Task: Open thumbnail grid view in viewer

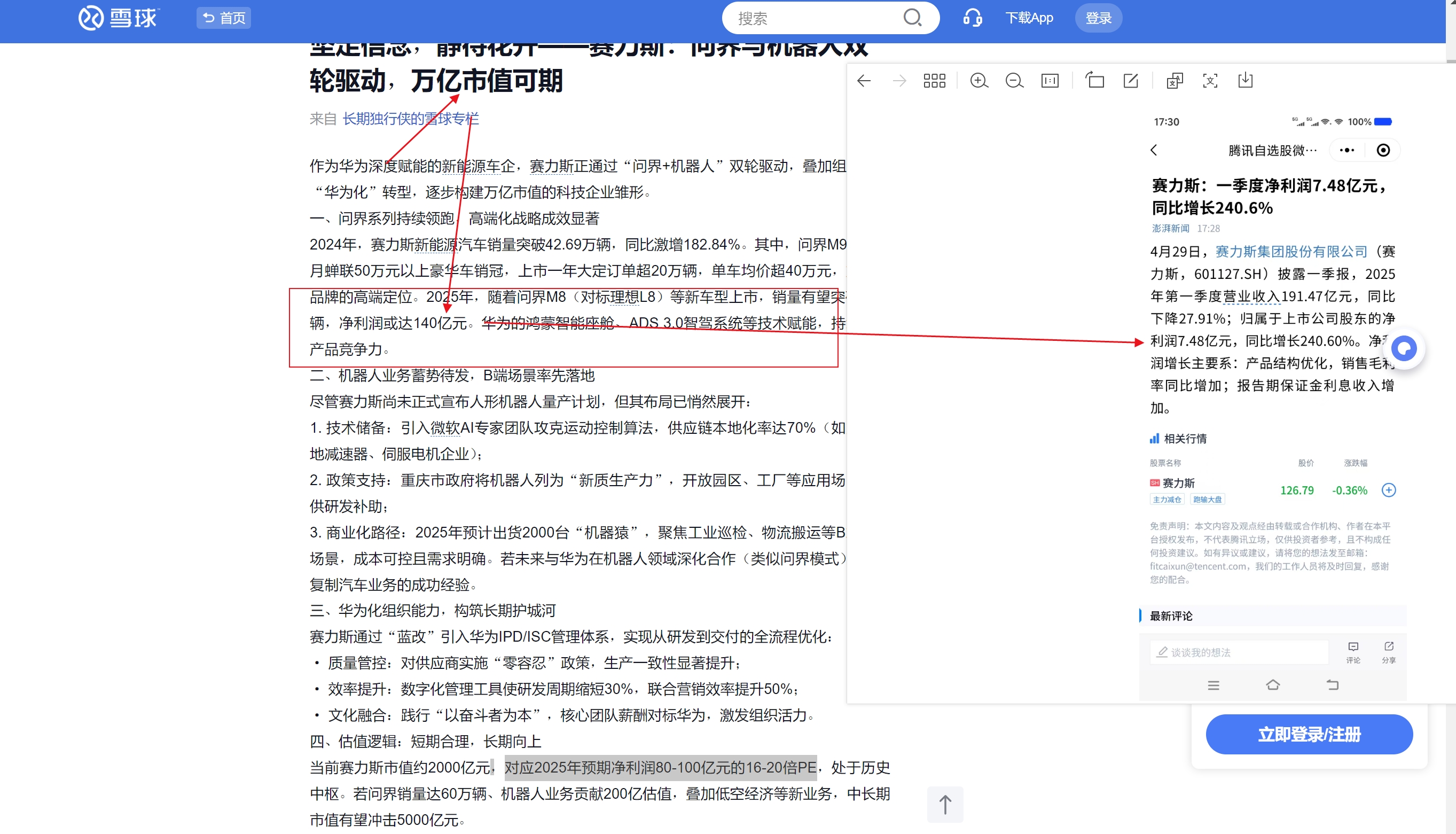Action: point(934,81)
